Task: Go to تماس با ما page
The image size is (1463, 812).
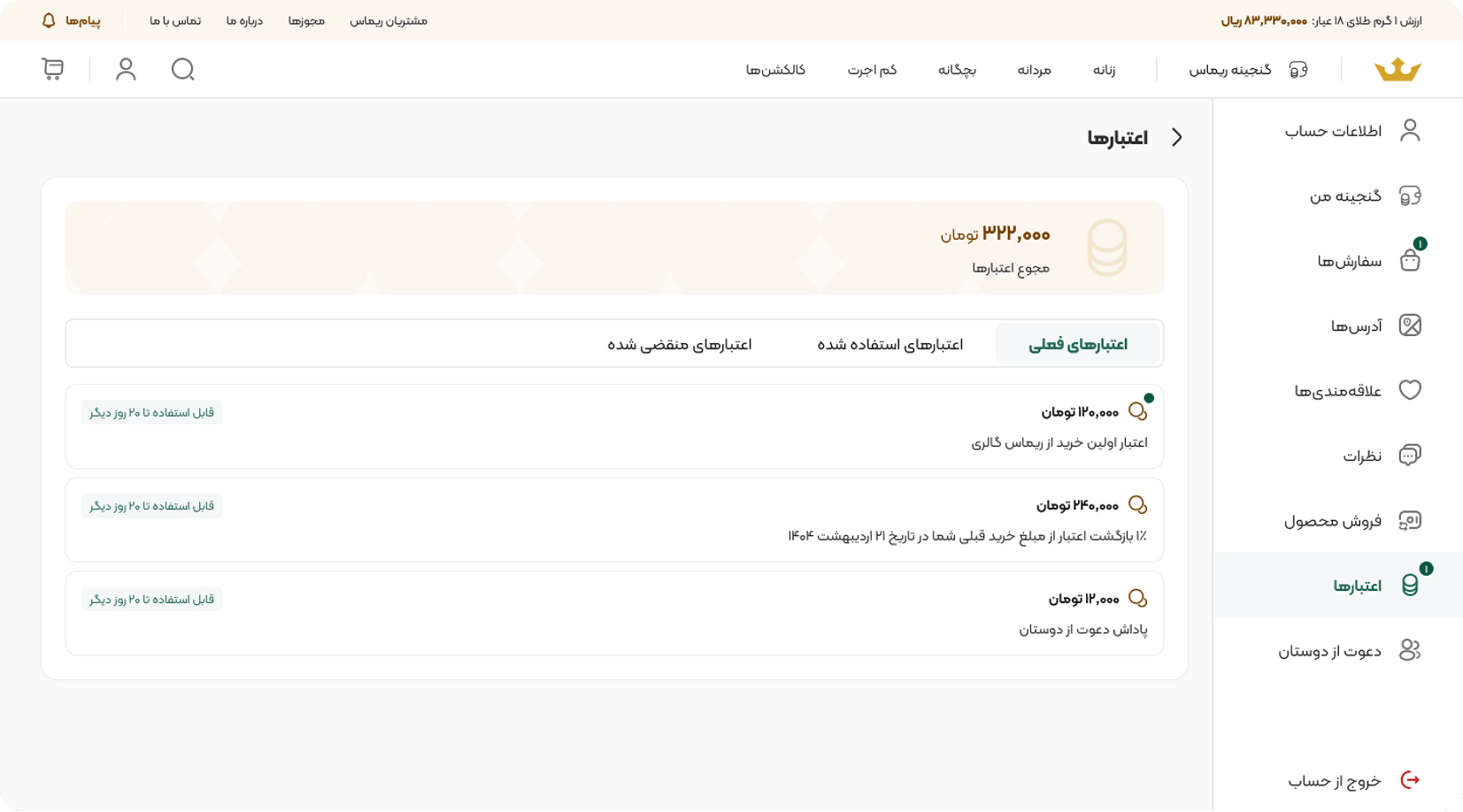Action: (175, 20)
